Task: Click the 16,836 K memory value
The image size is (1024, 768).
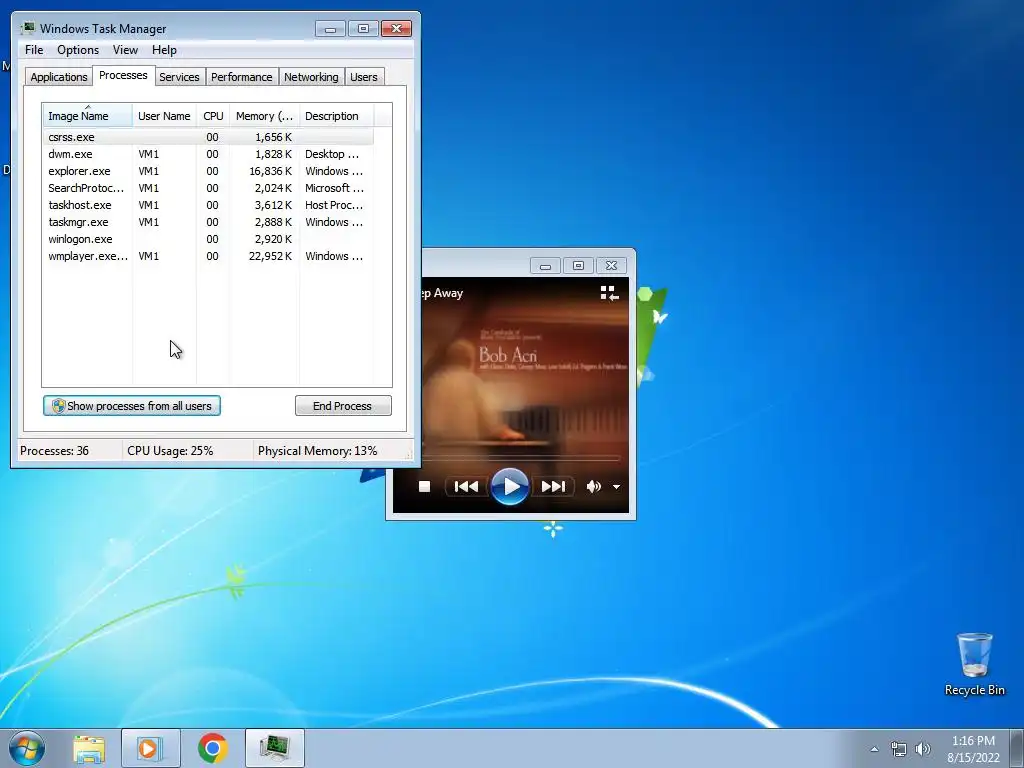Action: tap(270, 171)
